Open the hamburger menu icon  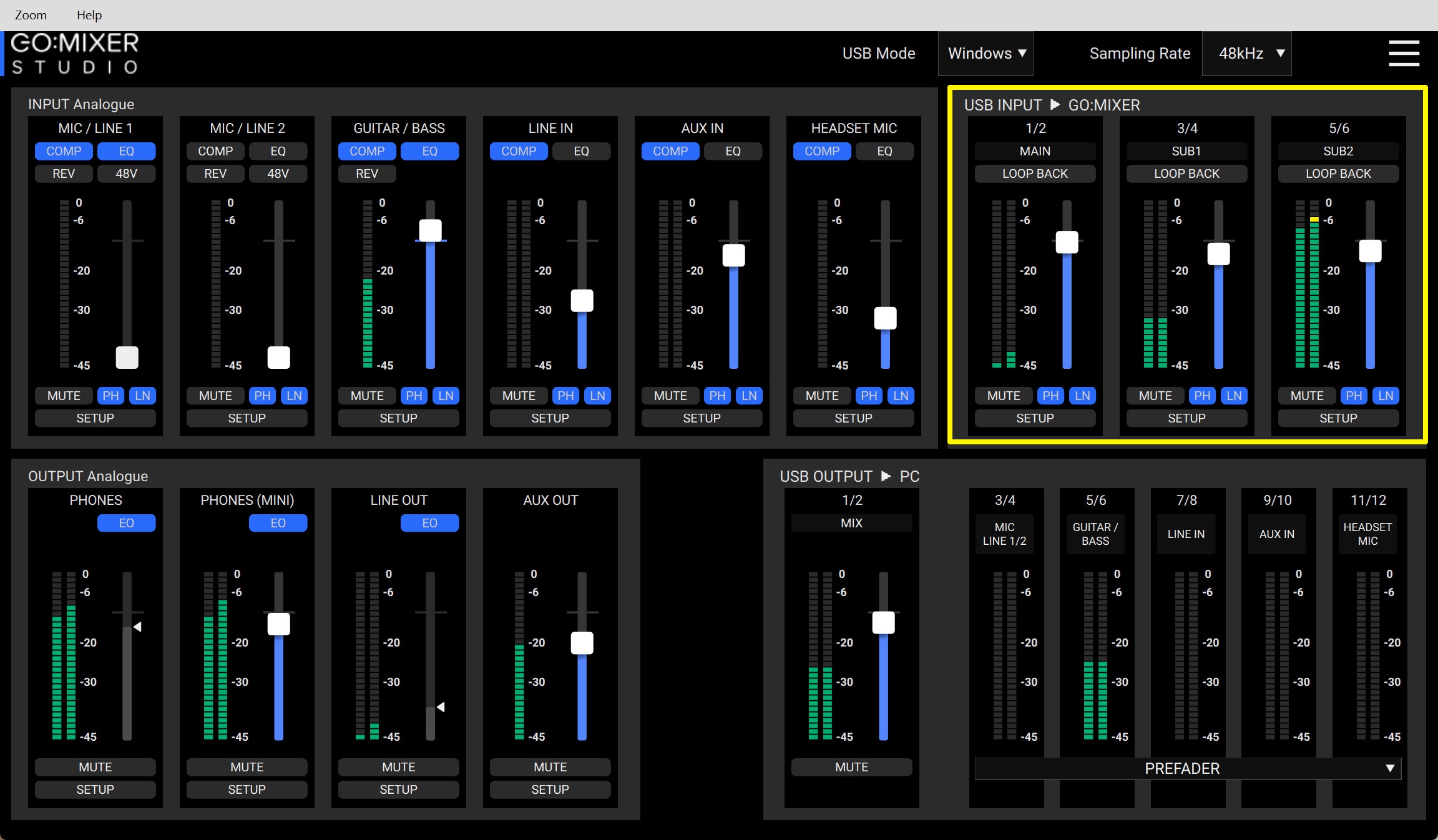(x=1404, y=53)
